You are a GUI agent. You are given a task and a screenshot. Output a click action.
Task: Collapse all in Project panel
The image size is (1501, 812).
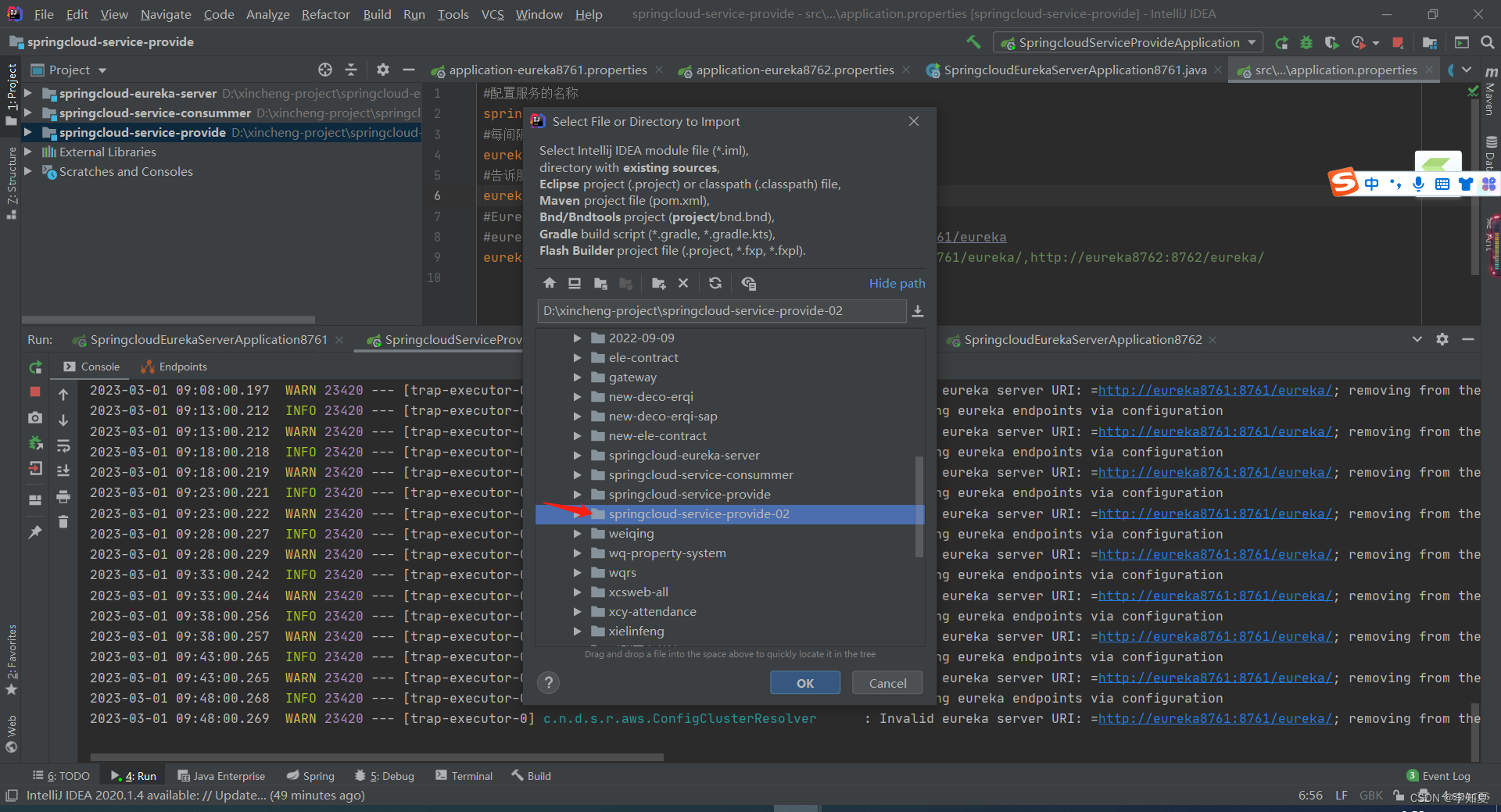pyautogui.click(x=350, y=70)
